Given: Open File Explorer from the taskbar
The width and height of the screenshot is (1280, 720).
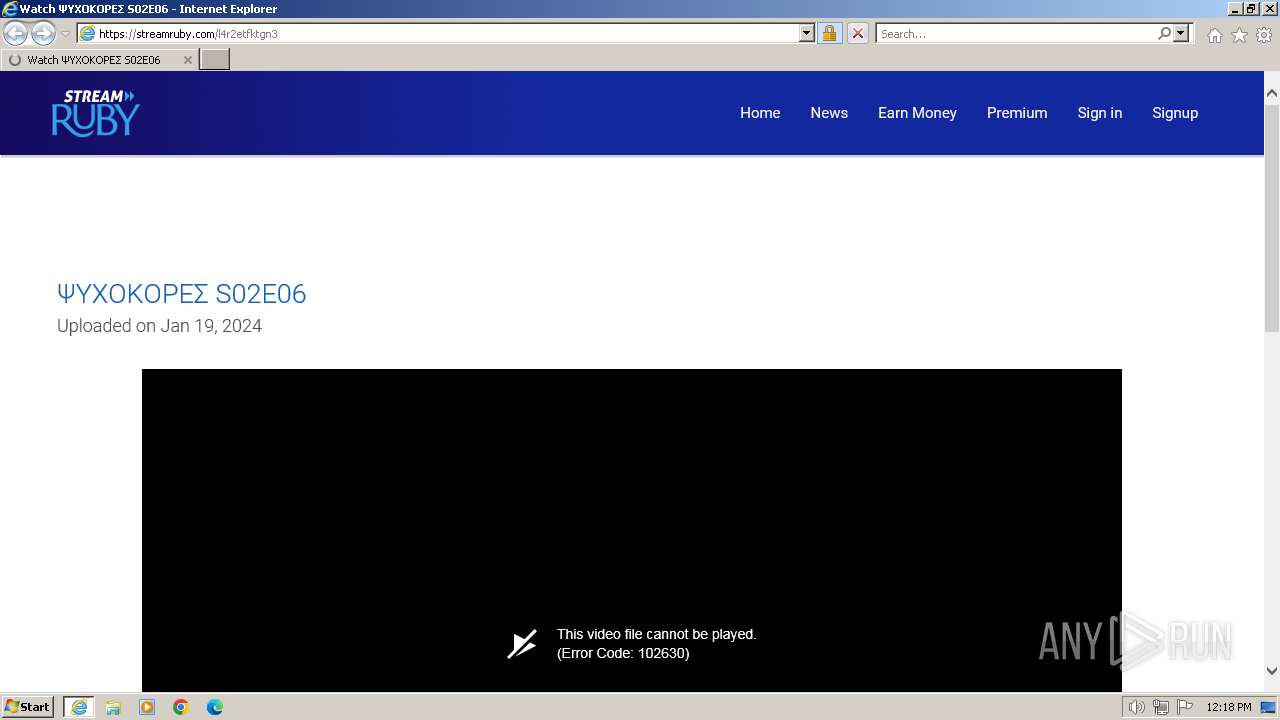Looking at the screenshot, I should point(113,707).
